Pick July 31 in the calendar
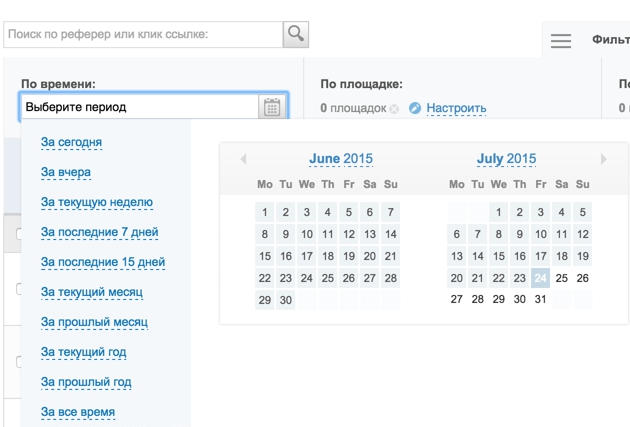This screenshot has height=427, width=630. click(x=540, y=299)
